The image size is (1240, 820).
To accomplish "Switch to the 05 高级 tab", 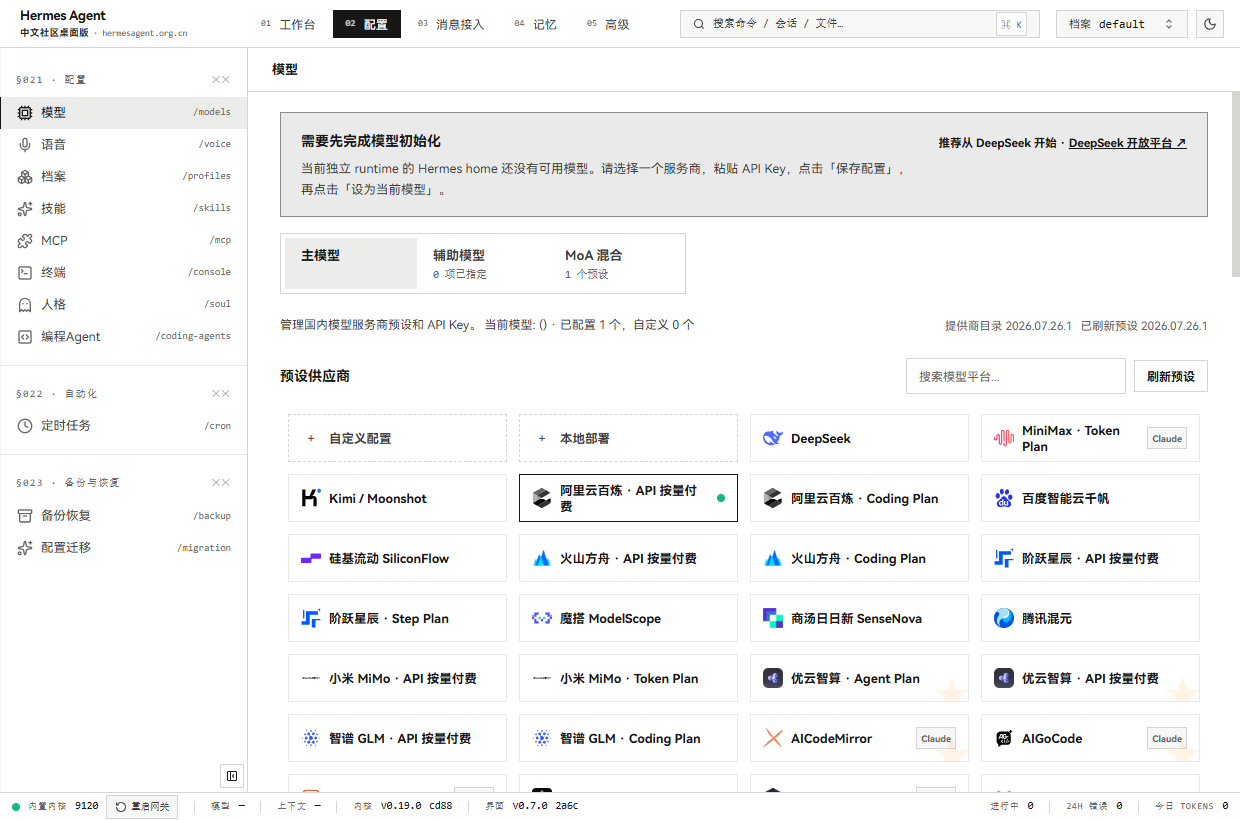I will pyautogui.click(x=608, y=24).
